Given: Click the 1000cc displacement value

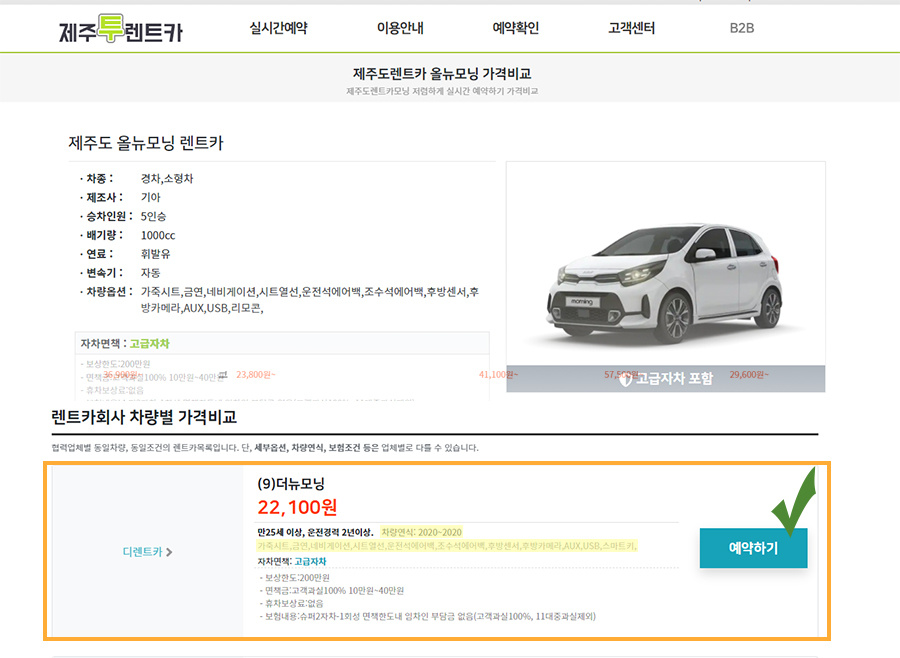Looking at the screenshot, I should click(x=158, y=235).
